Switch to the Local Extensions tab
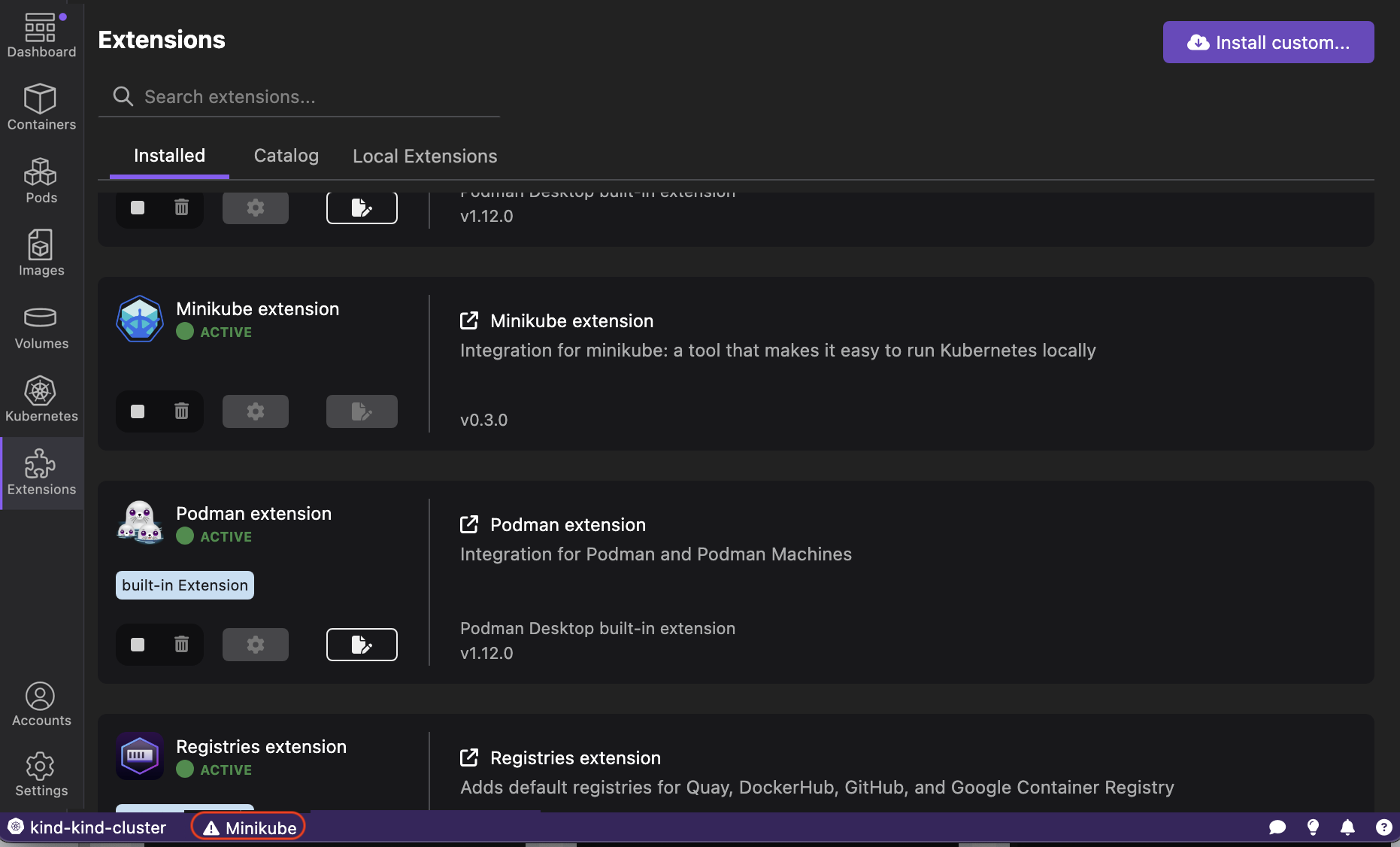The height and width of the screenshot is (847, 1400). 425,156
